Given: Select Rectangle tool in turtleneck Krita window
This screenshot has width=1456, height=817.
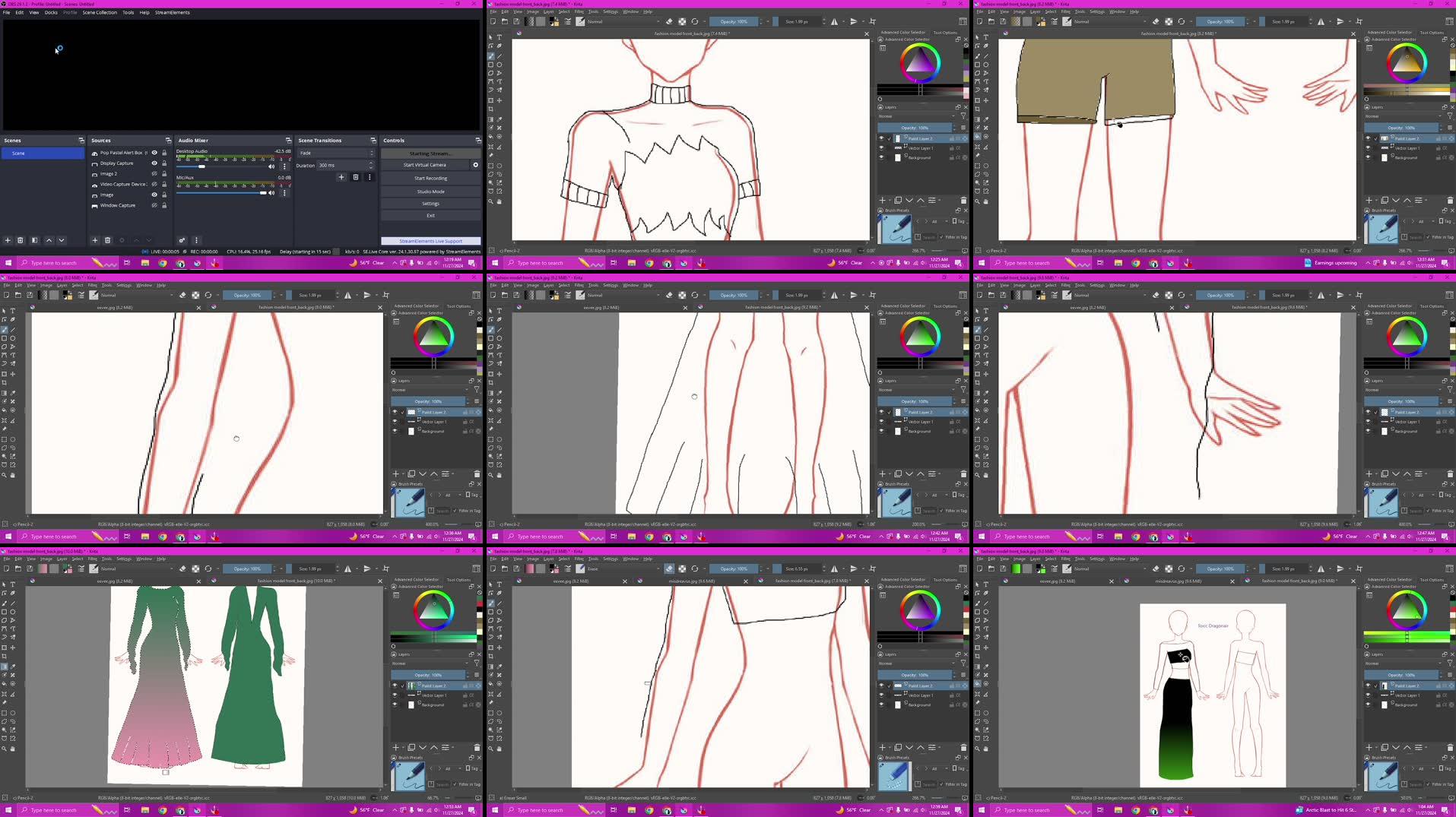Looking at the screenshot, I should 491,65.
